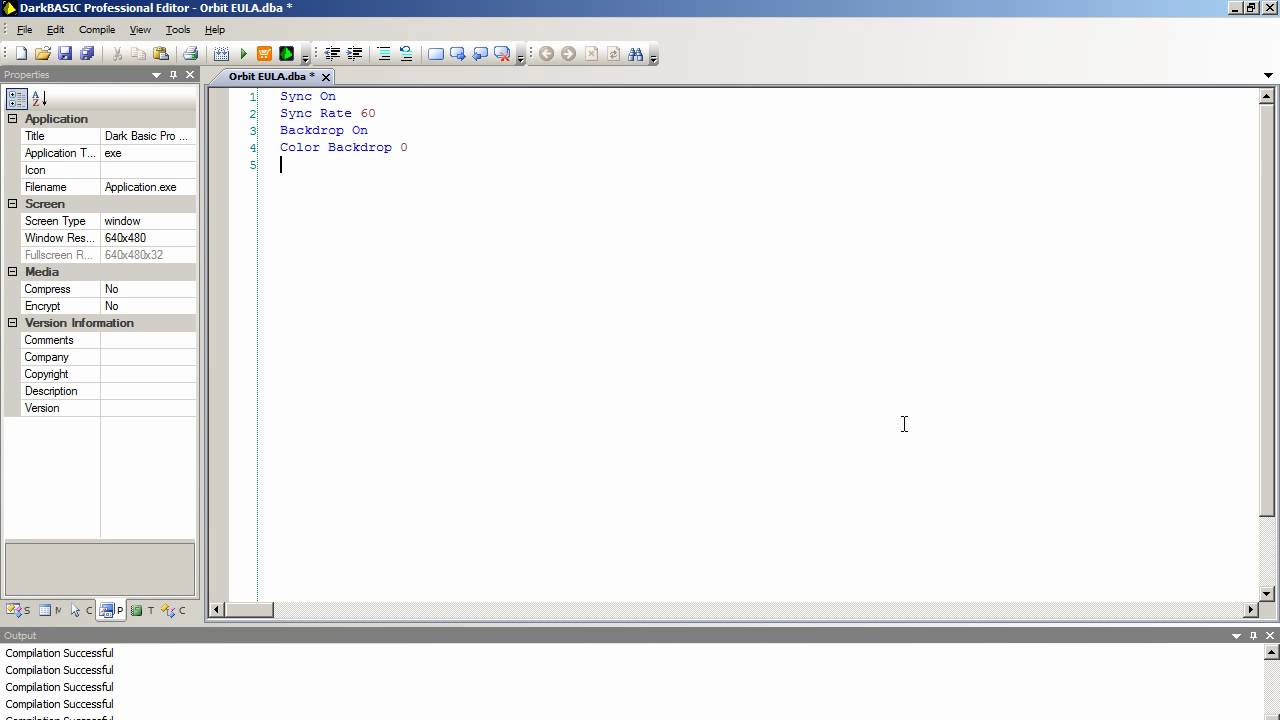
Task: Click the editor vertical scroll down arrow
Action: (1266, 594)
